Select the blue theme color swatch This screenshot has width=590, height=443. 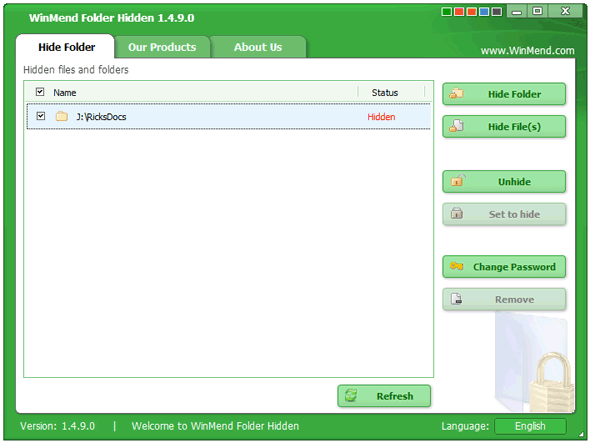point(484,12)
